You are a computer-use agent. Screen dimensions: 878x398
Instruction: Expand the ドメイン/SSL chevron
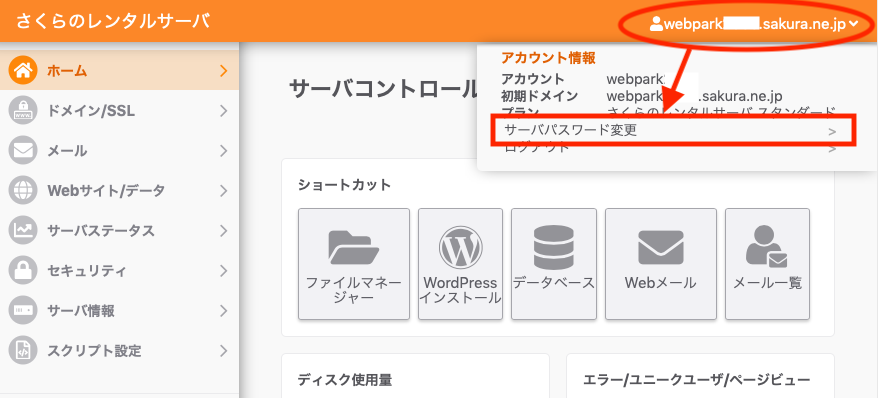point(224,111)
